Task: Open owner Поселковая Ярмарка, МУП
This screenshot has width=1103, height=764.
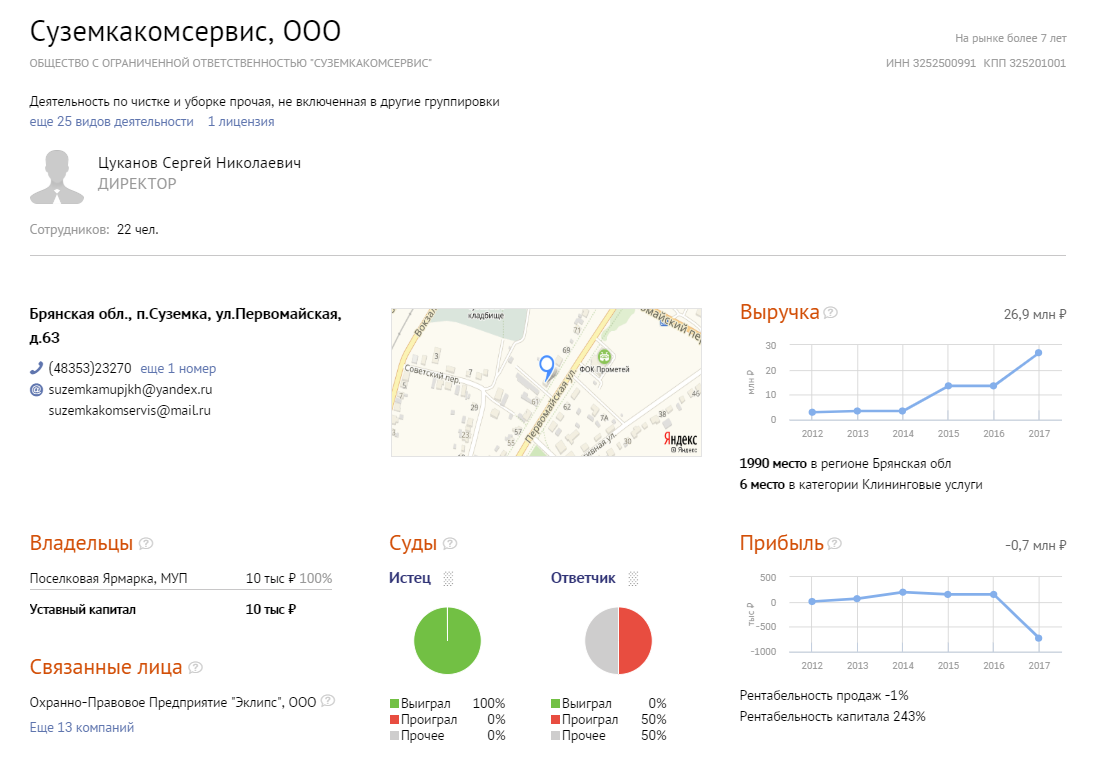Action: 108,578
